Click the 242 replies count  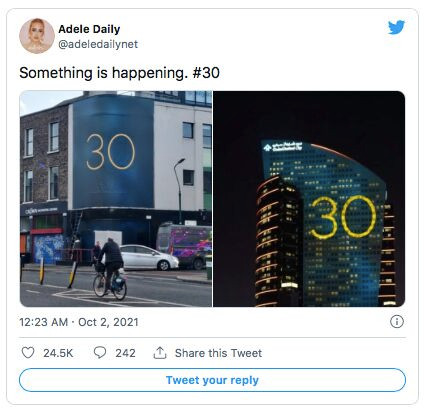click(125, 353)
